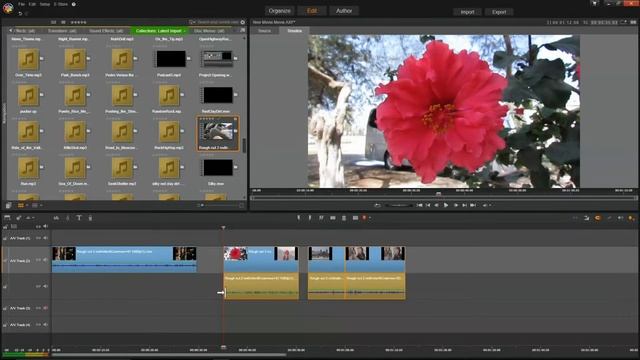This screenshot has height=360, width=640.
Task: Click the Import button
Action: [467, 12]
